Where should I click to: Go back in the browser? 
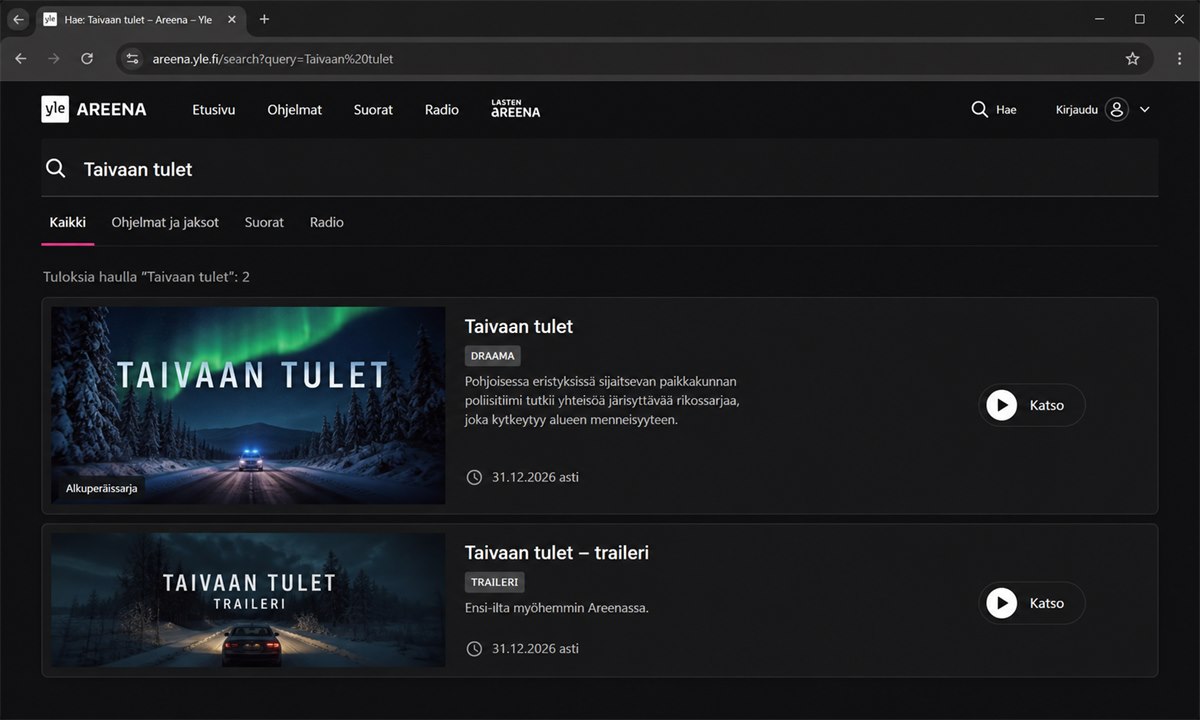[x=20, y=59]
